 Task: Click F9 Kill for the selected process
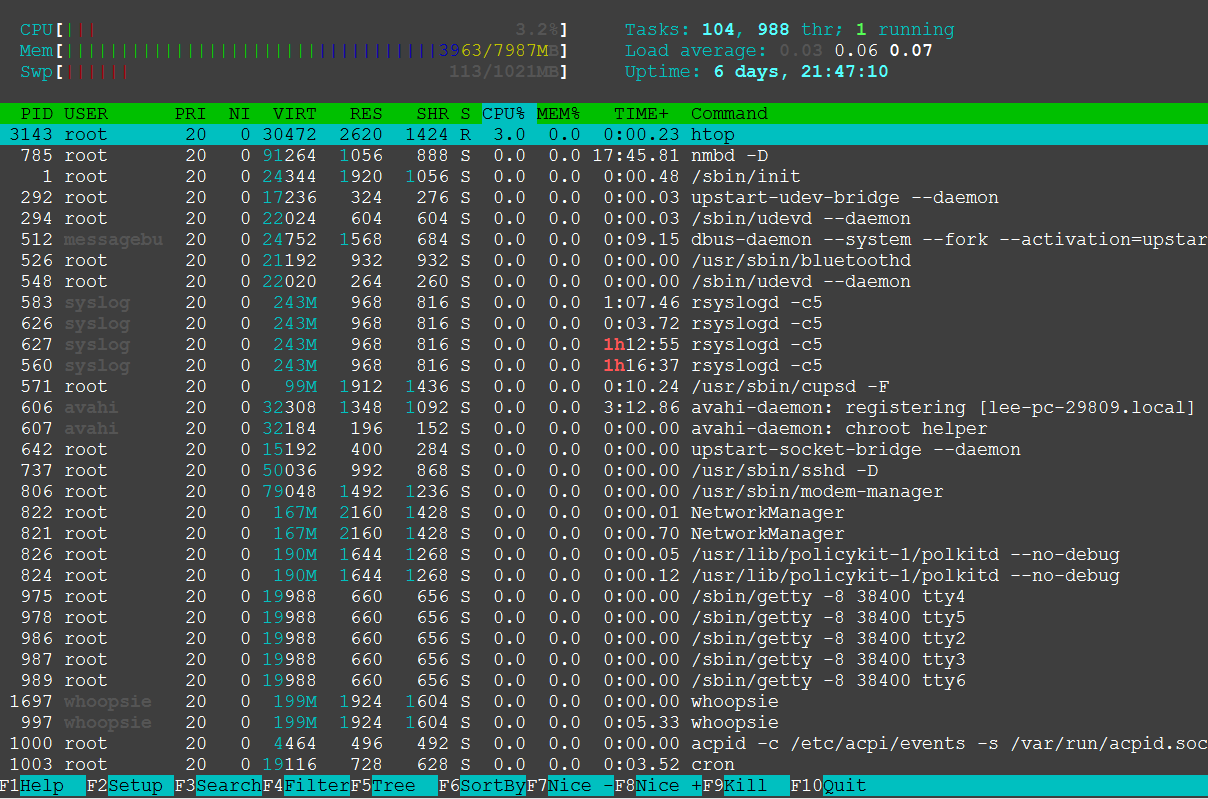[746, 786]
